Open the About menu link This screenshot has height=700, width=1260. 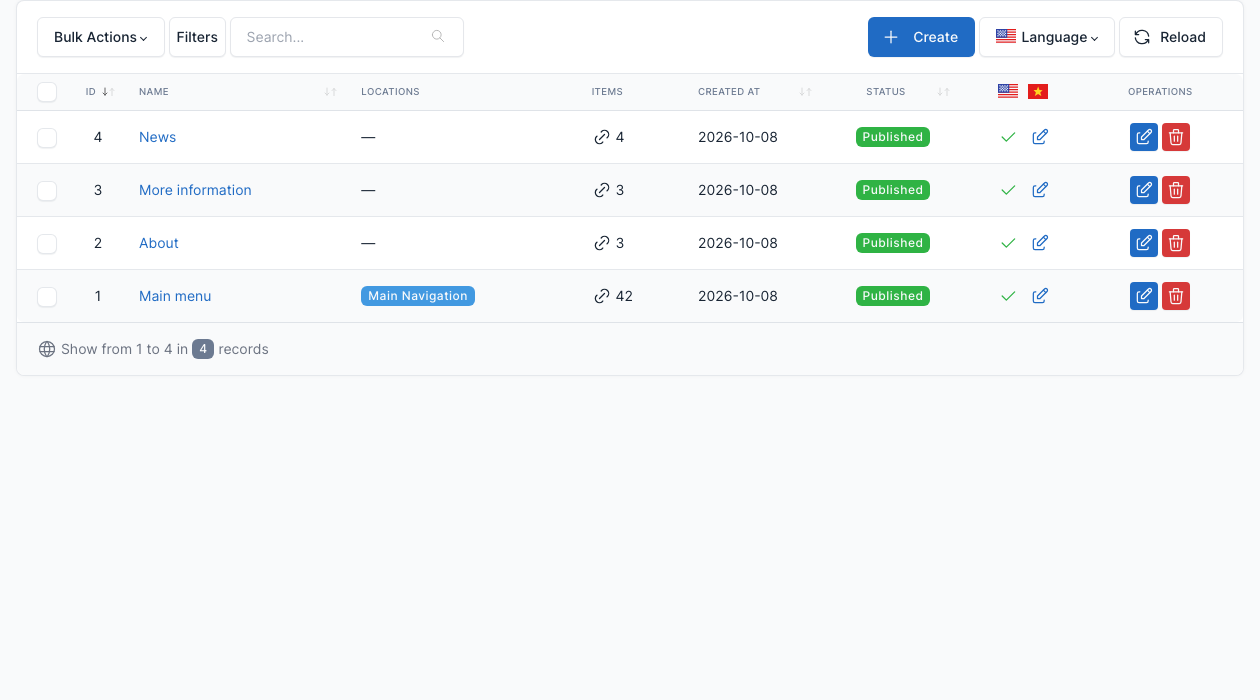pos(159,243)
